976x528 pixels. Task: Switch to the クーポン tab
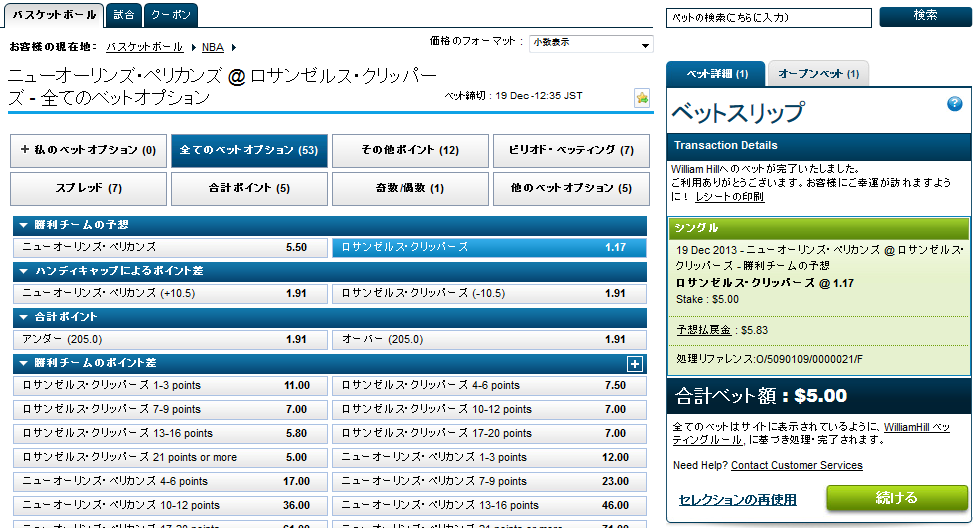tap(170, 15)
